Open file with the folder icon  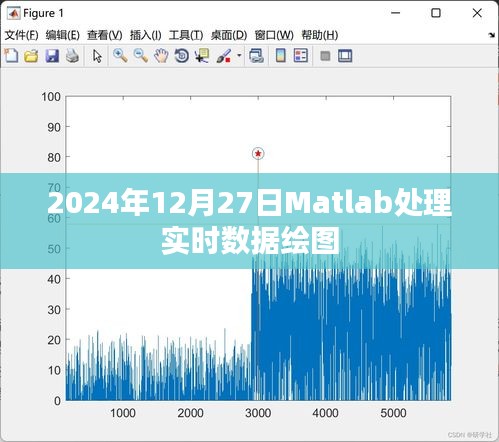click(31, 56)
